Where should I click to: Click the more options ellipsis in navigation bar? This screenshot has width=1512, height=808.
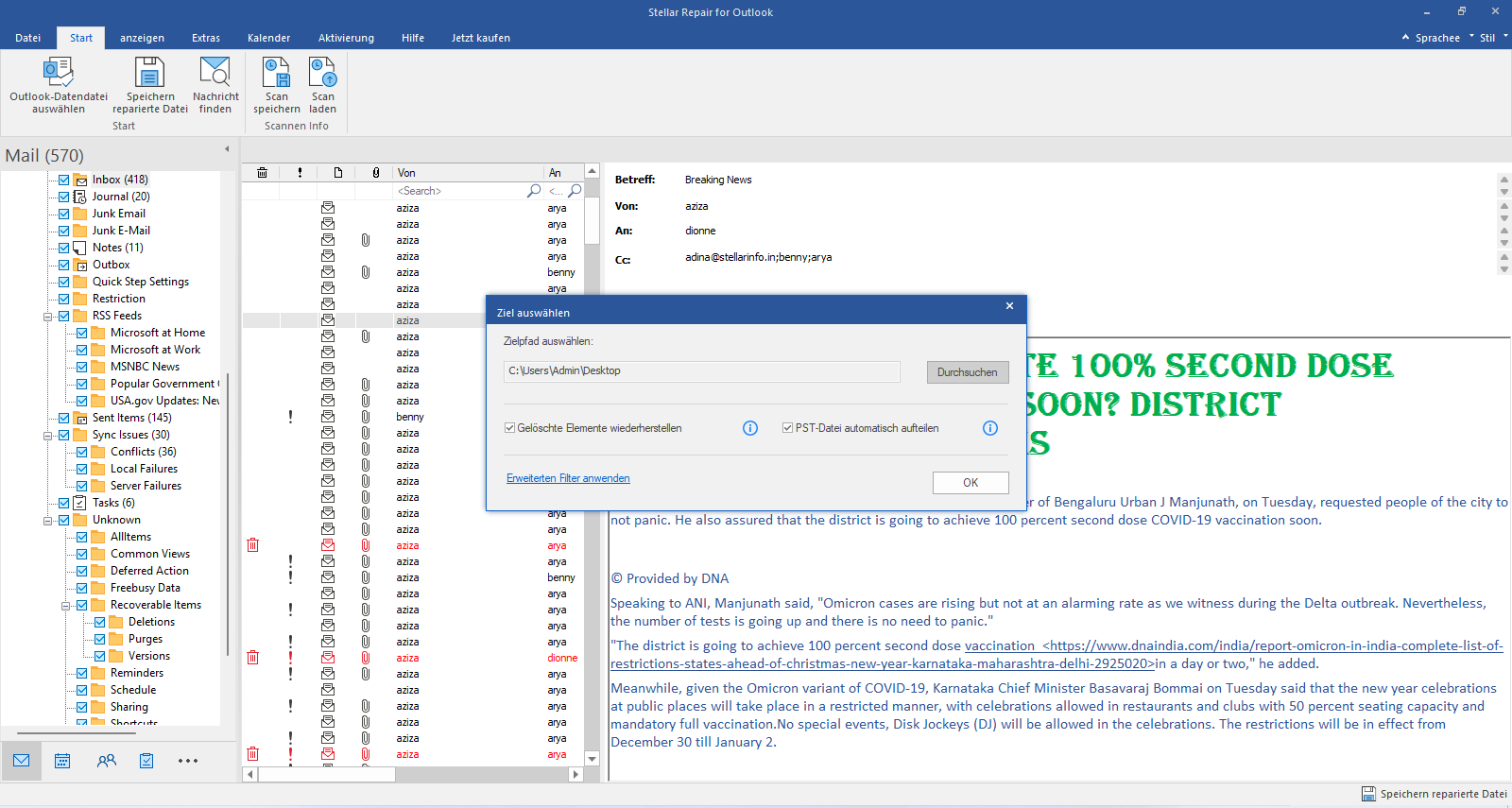tap(188, 761)
